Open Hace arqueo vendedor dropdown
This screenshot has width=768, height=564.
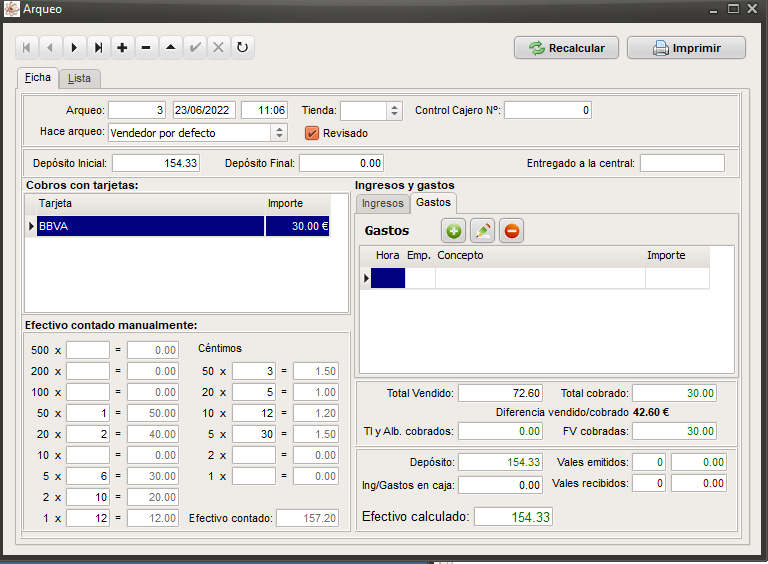[279, 133]
